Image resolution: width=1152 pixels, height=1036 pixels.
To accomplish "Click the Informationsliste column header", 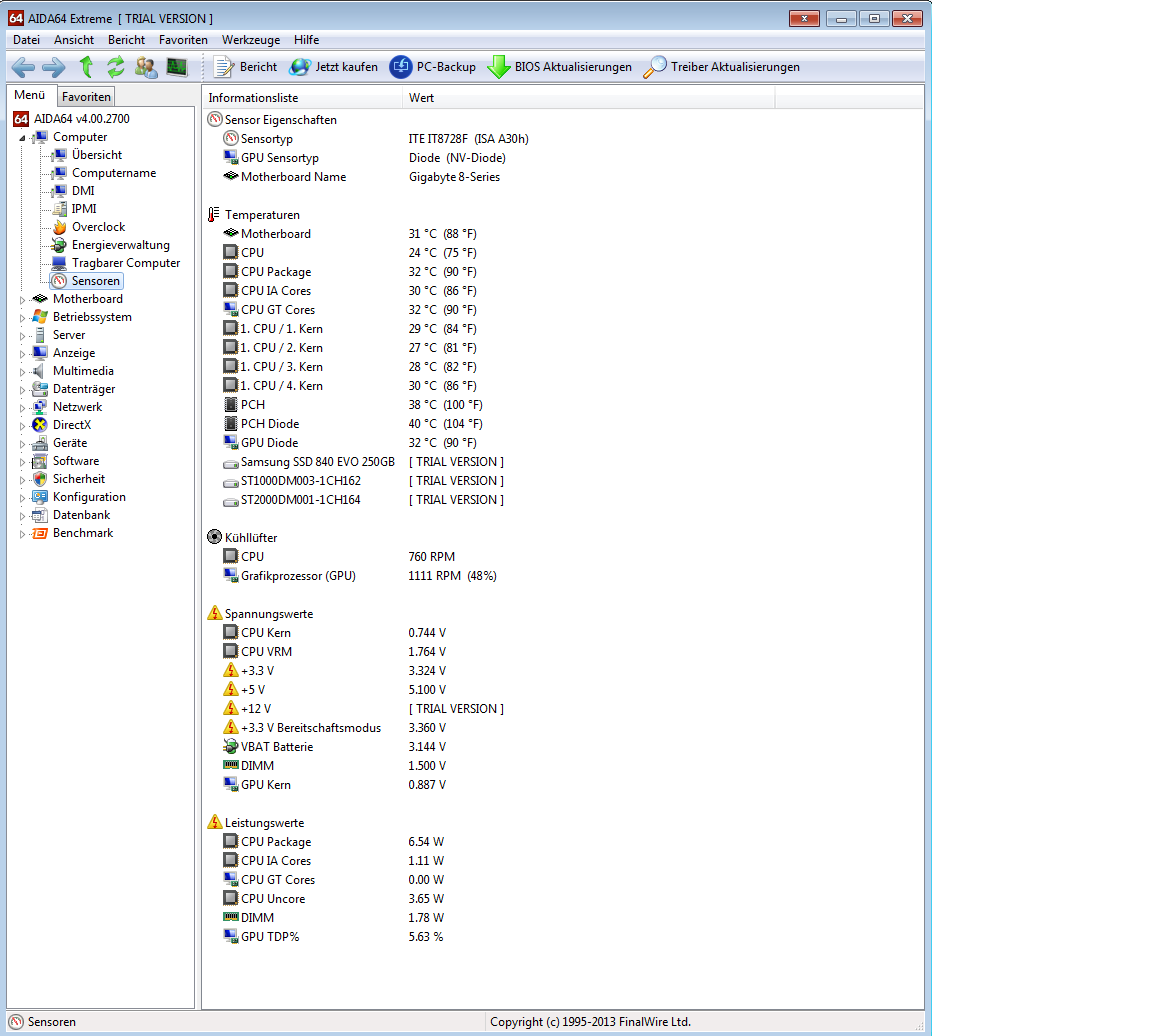I will (x=303, y=98).
